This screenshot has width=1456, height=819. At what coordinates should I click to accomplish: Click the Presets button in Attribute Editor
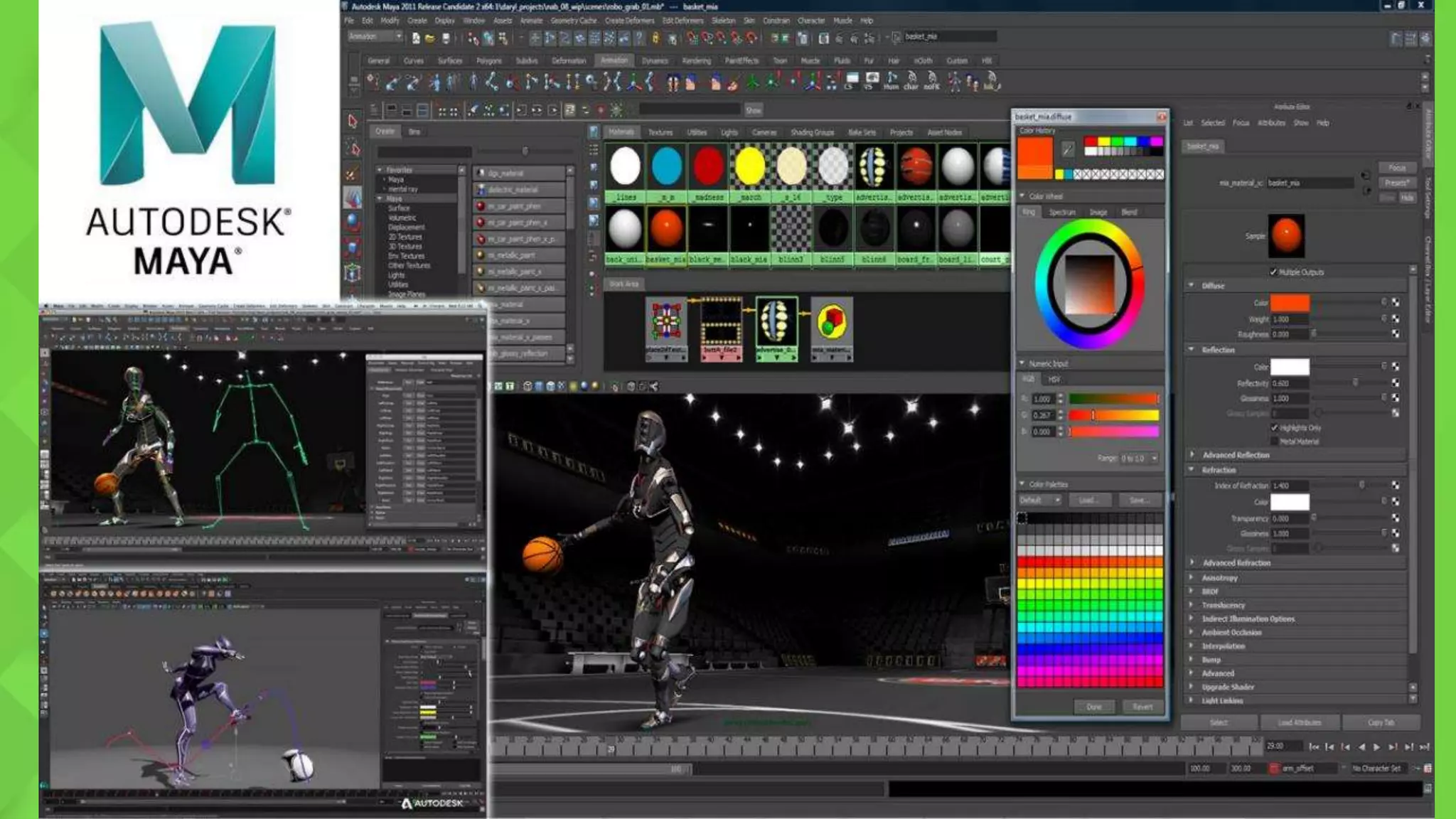(x=1396, y=183)
